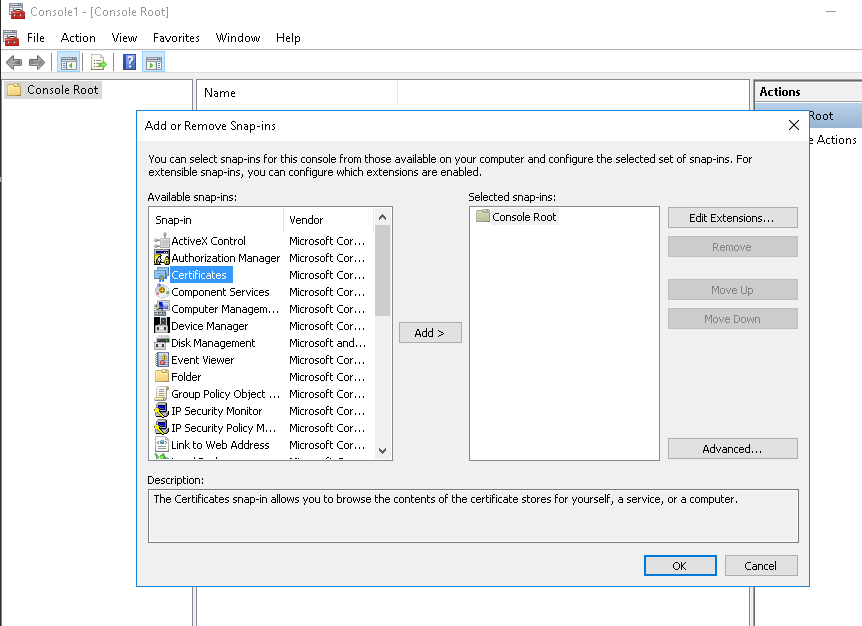This screenshot has width=862, height=626.
Task: Click the Forward navigation arrow on the toolbar
Action: click(36, 61)
